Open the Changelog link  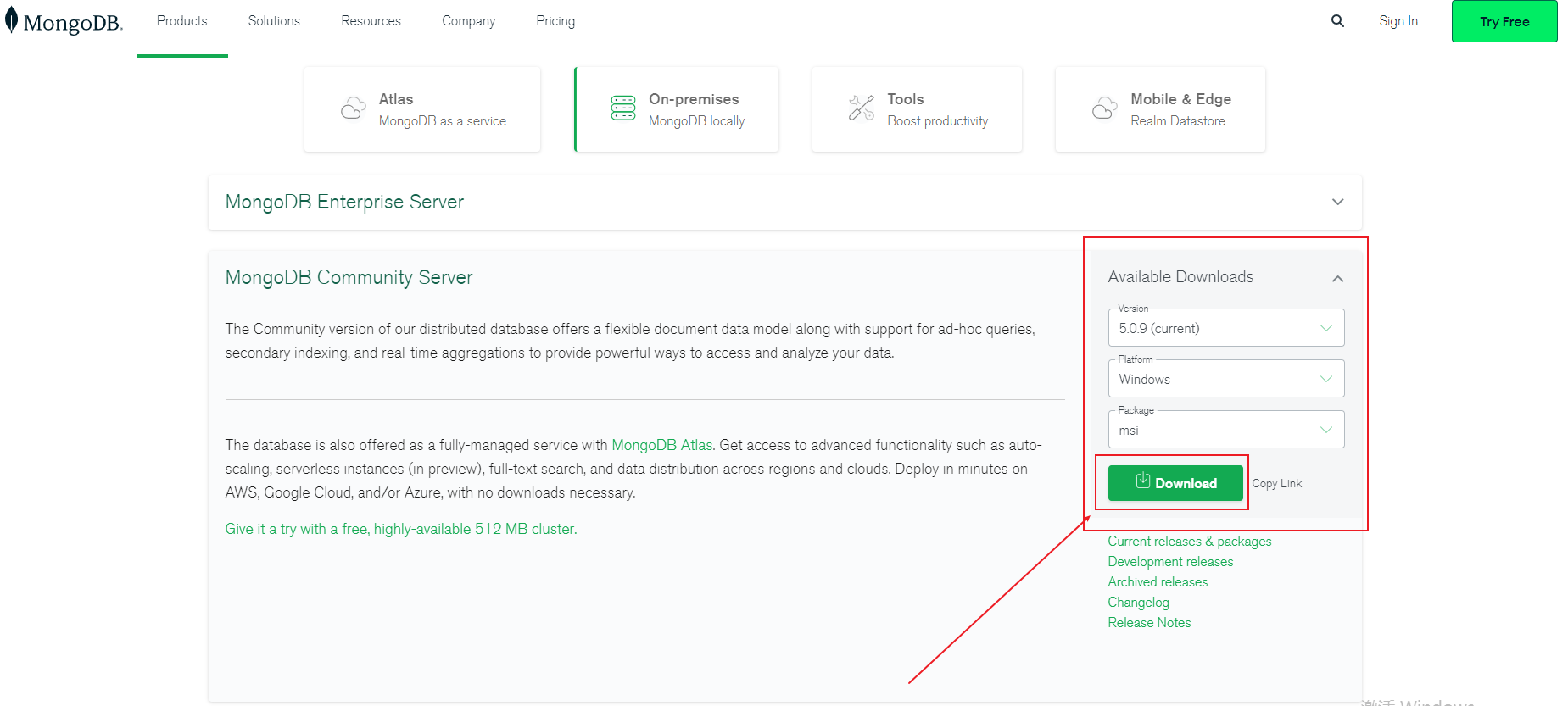click(1138, 602)
